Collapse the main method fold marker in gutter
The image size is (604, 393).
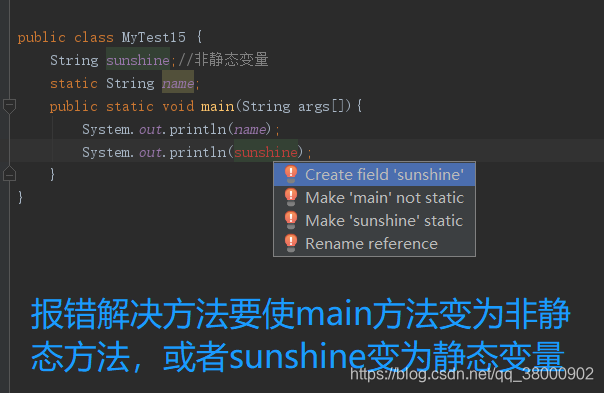9,106
